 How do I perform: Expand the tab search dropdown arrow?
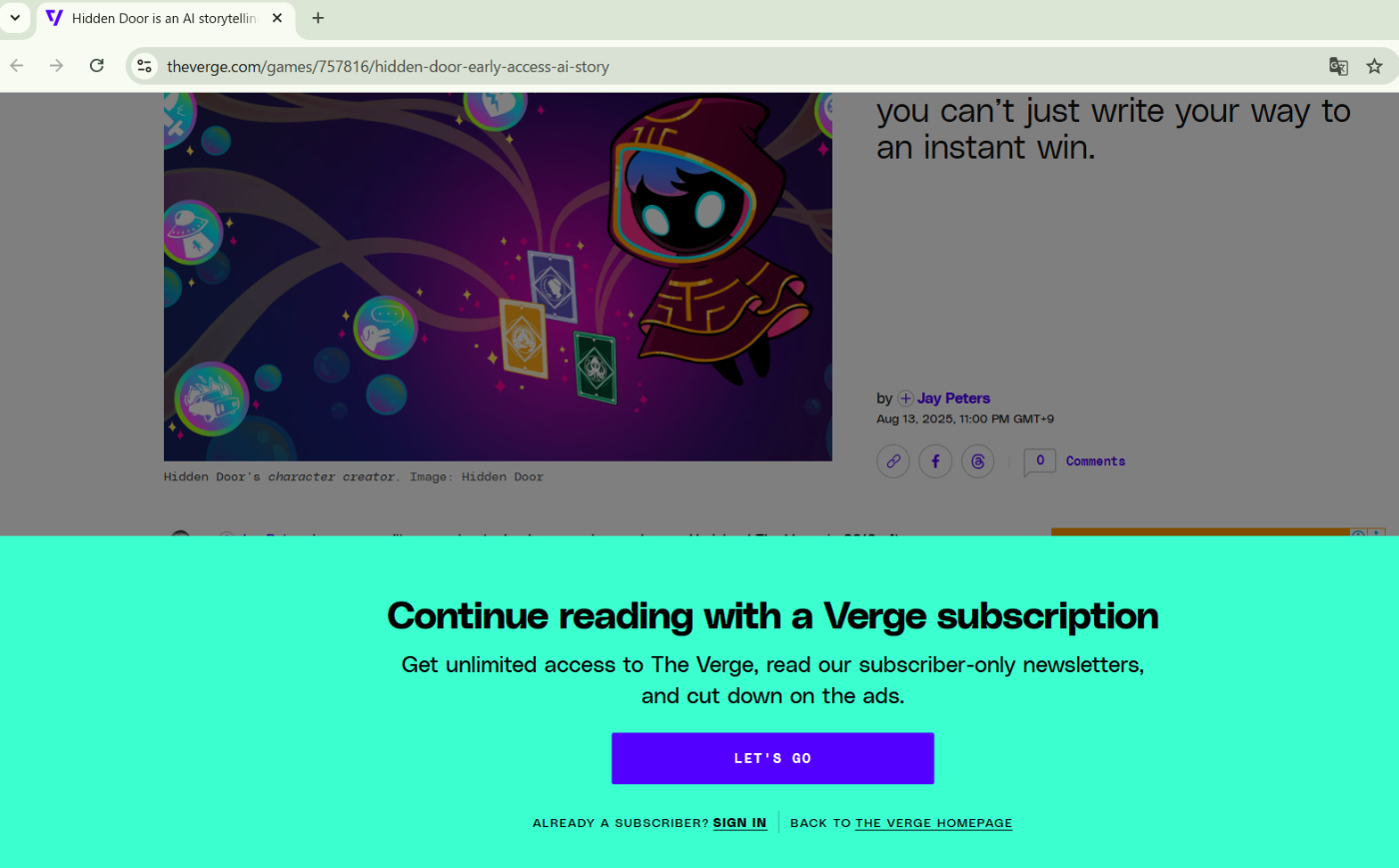(x=15, y=18)
